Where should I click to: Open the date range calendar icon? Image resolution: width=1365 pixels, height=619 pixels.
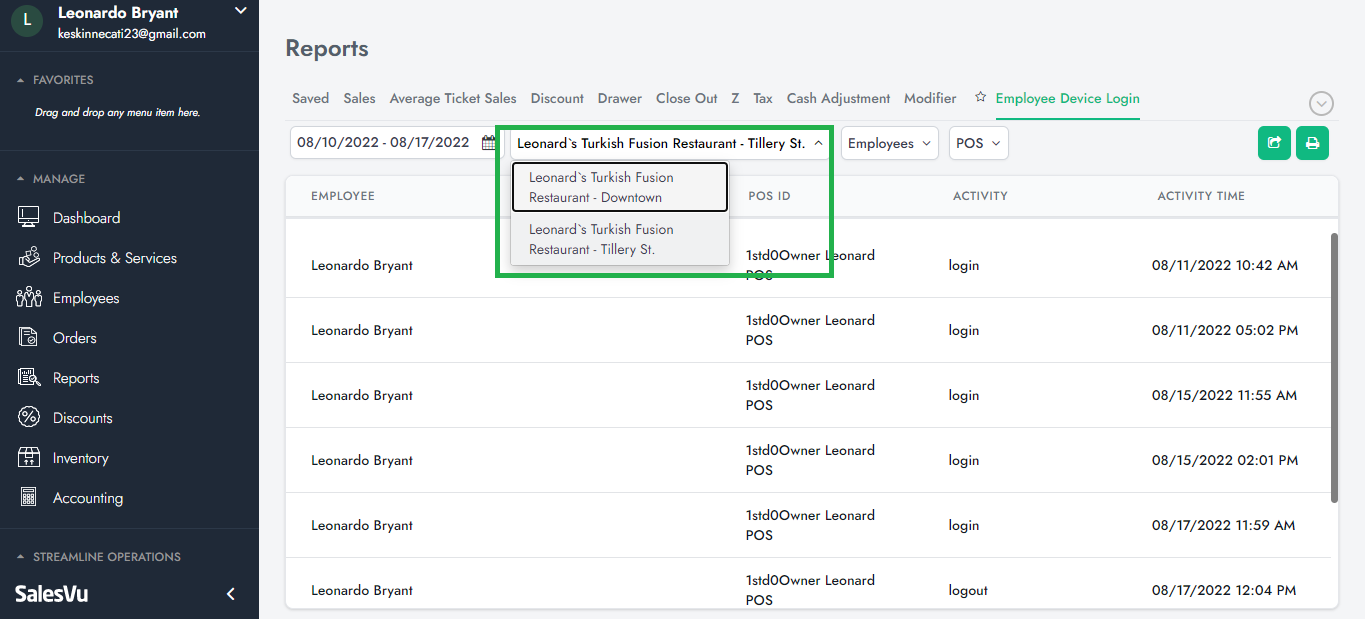[x=488, y=143]
